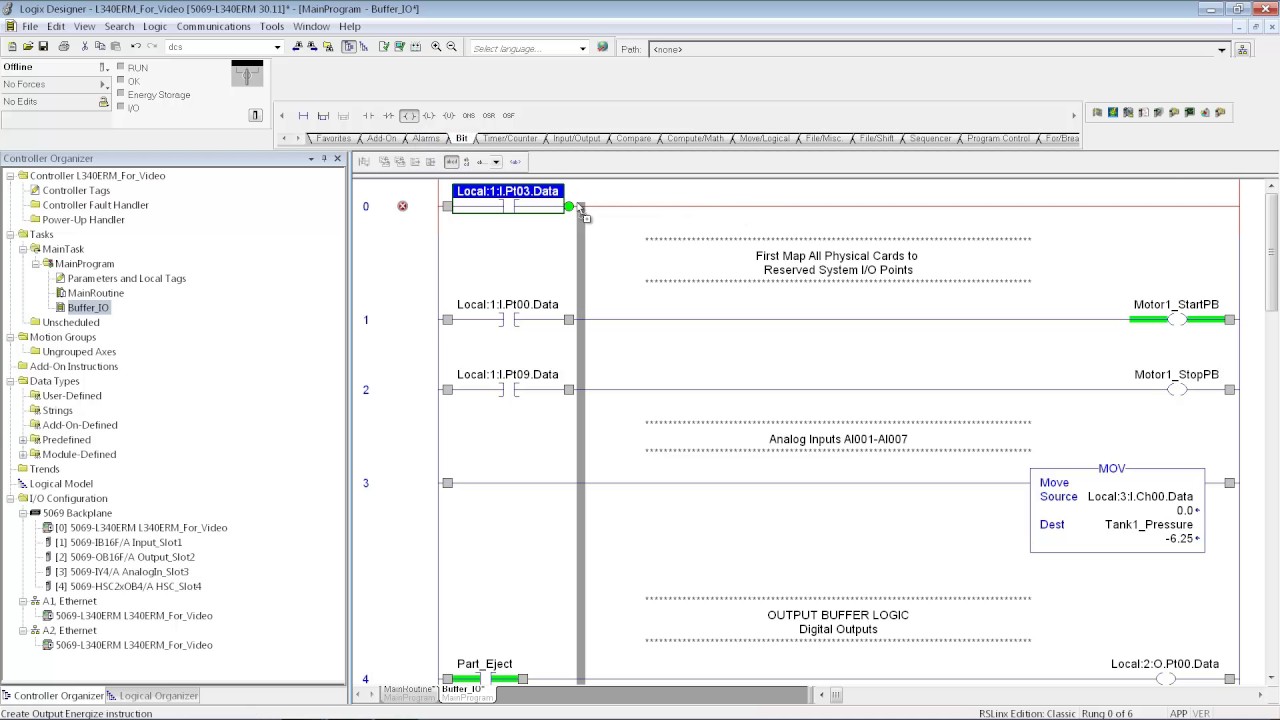Open the Offline controller status dropdown
This screenshot has height=720, width=1280.
[103, 67]
